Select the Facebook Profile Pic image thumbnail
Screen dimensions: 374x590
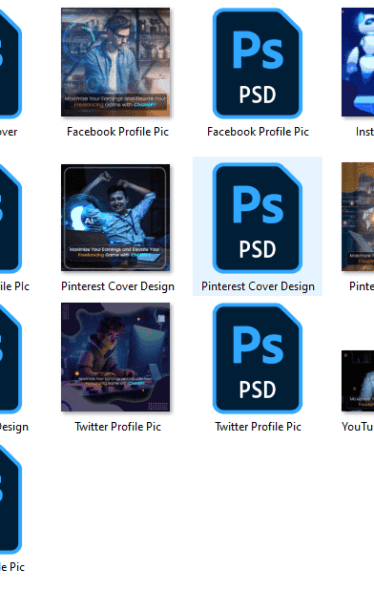[x=116, y=62]
